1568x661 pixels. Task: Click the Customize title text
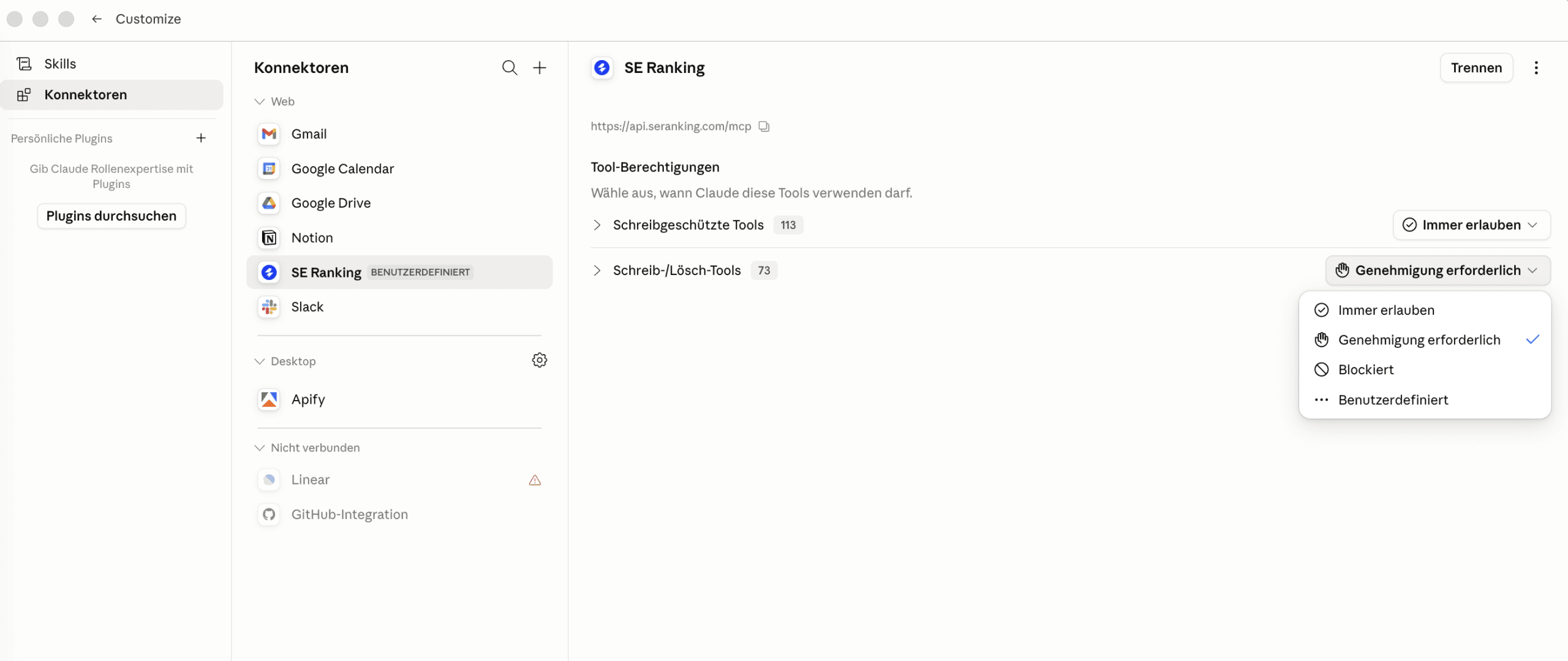[x=148, y=19]
